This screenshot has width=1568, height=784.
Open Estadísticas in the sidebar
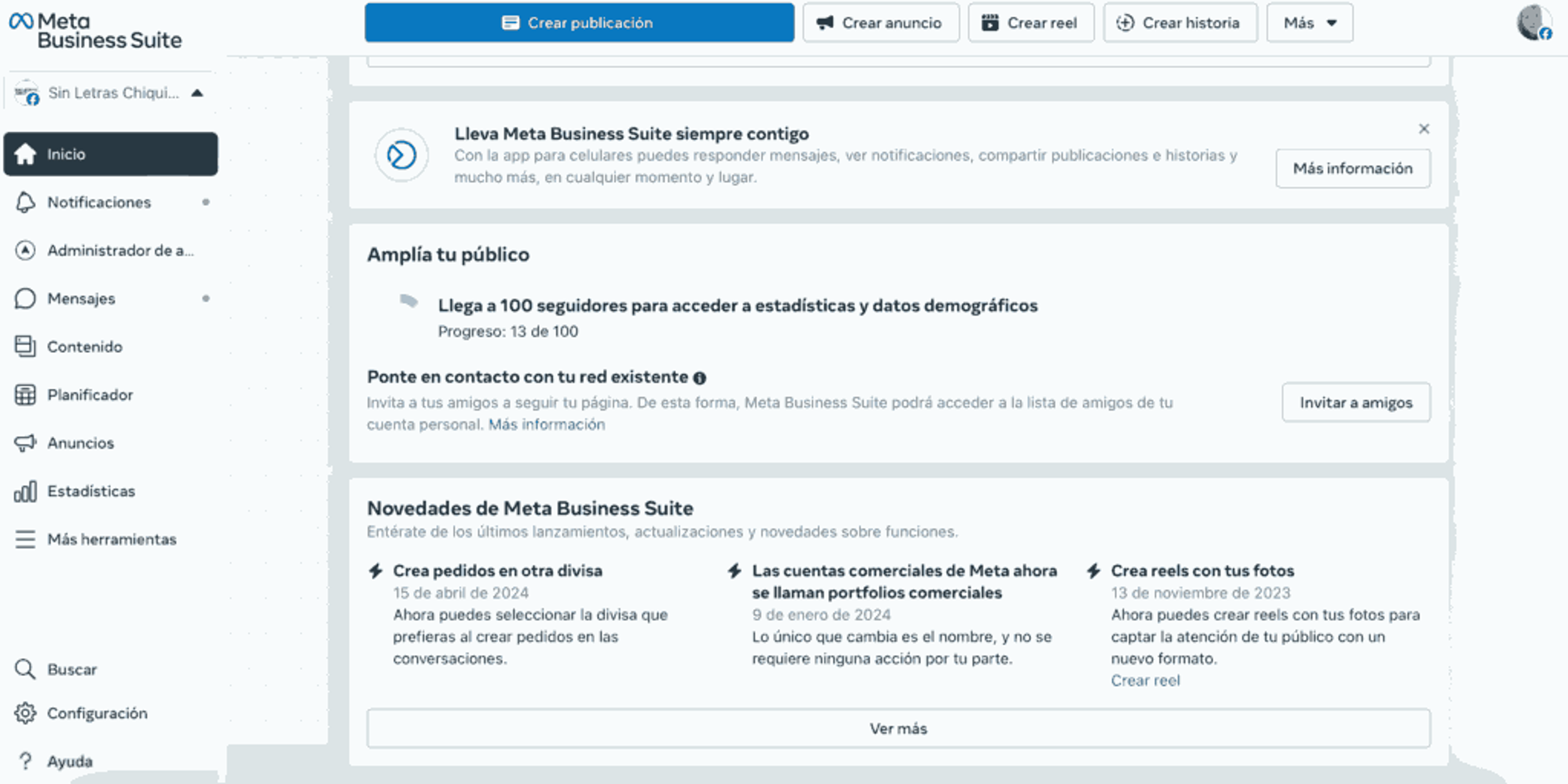click(x=110, y=490)
